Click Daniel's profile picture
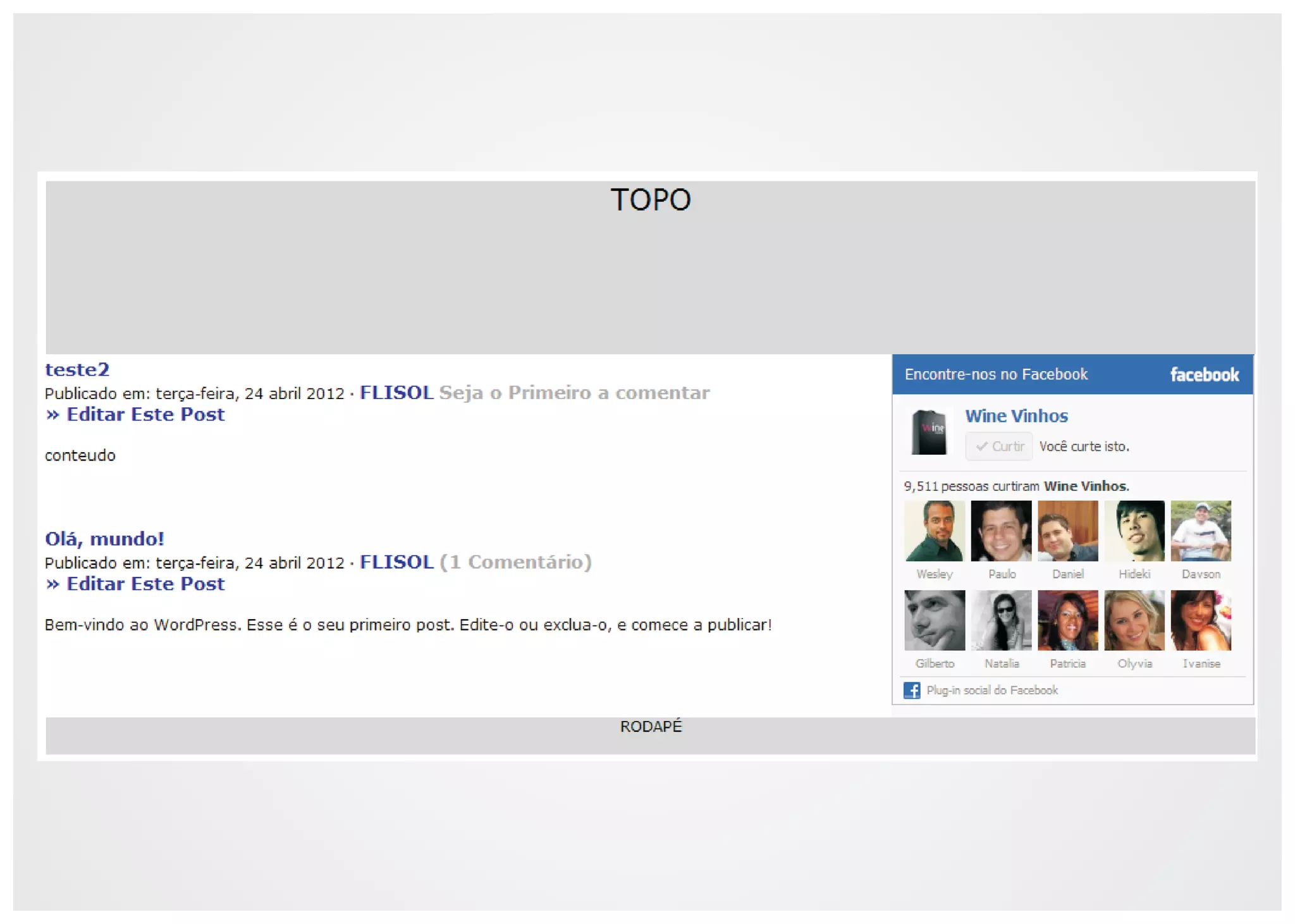The width and height of the screenshot is (1295, 924). click(x=1067, y=531)
